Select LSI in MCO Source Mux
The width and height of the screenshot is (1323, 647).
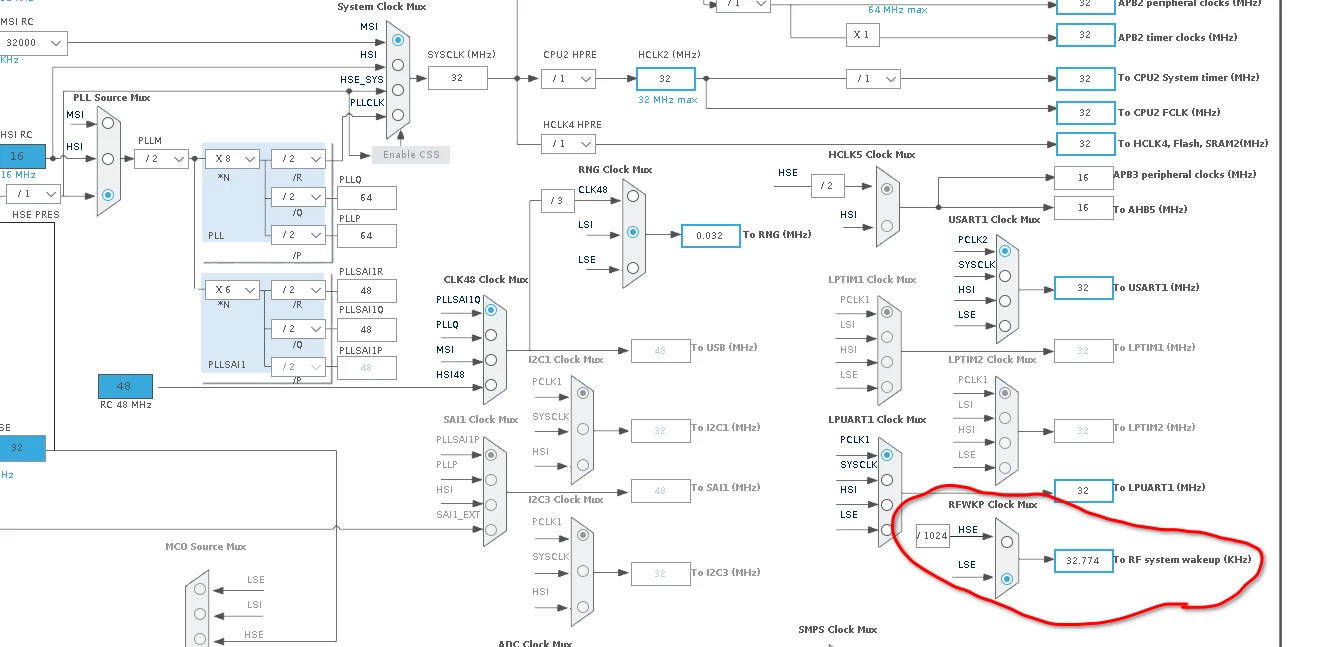tap(201, 614)
